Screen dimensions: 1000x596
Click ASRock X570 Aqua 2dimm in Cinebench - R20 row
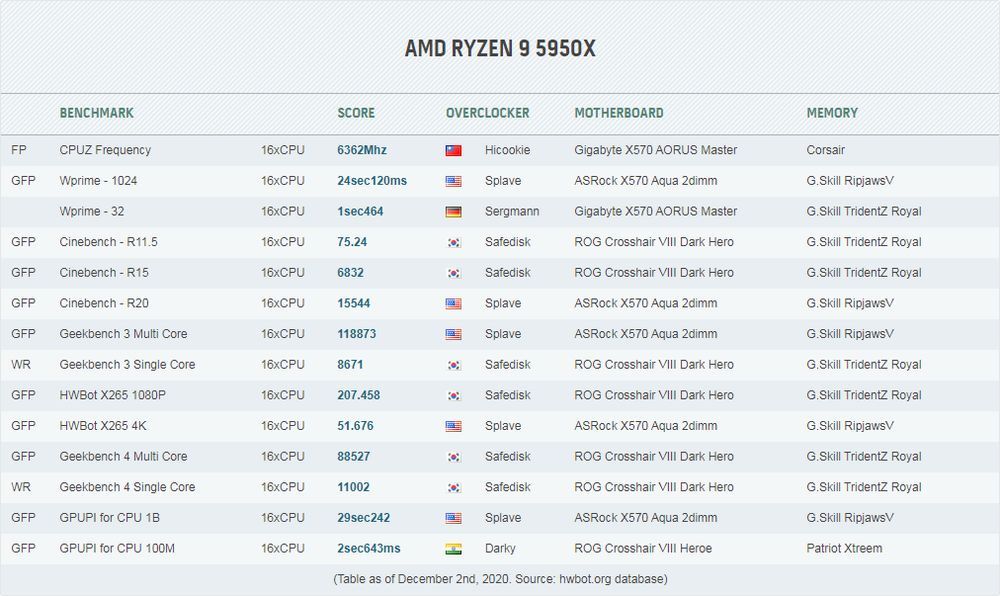pyautogui.click(x=645, y=303)
